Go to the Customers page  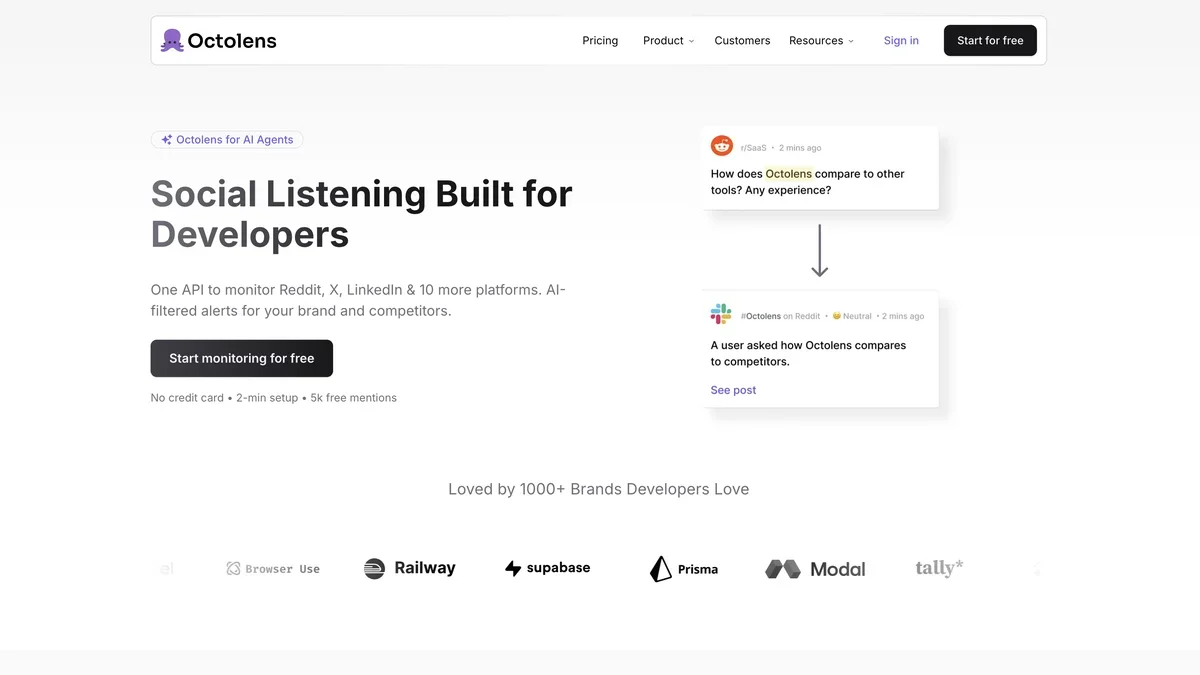[x=742, y=41]
